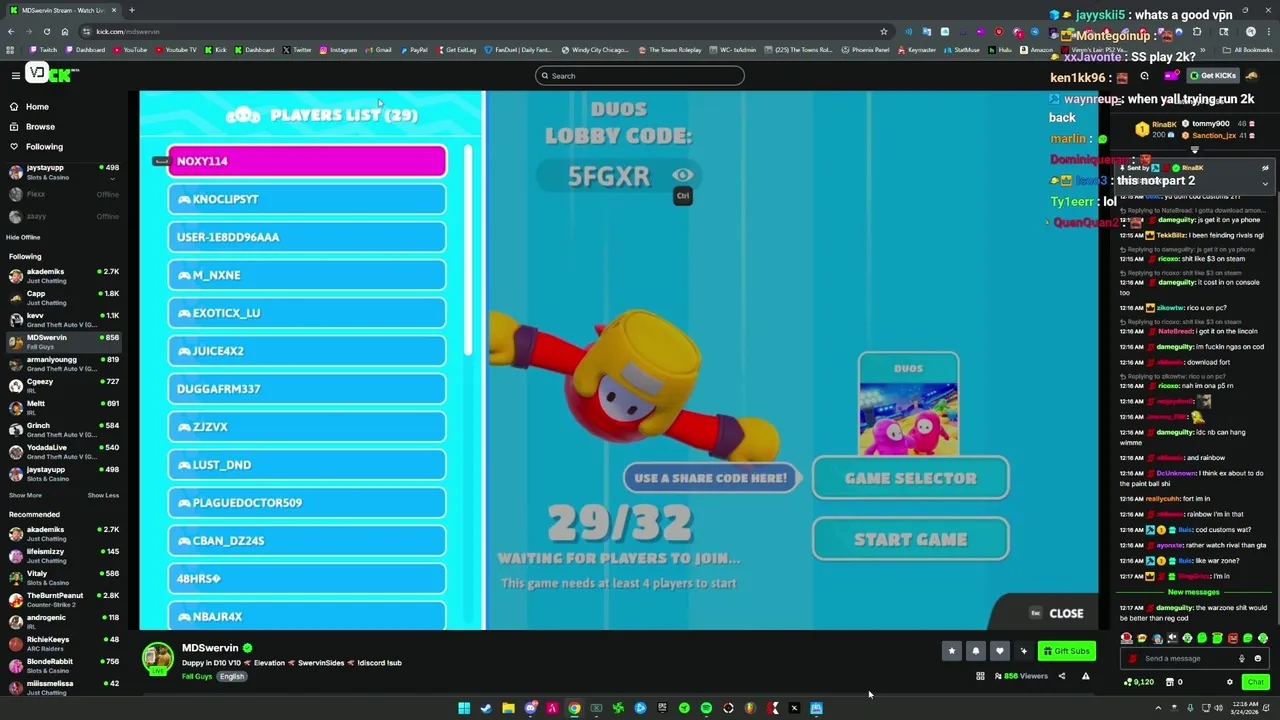This screenshot has width=1280, height=720.
Task: Go back in Chrome browser
Action: [10, 32]
